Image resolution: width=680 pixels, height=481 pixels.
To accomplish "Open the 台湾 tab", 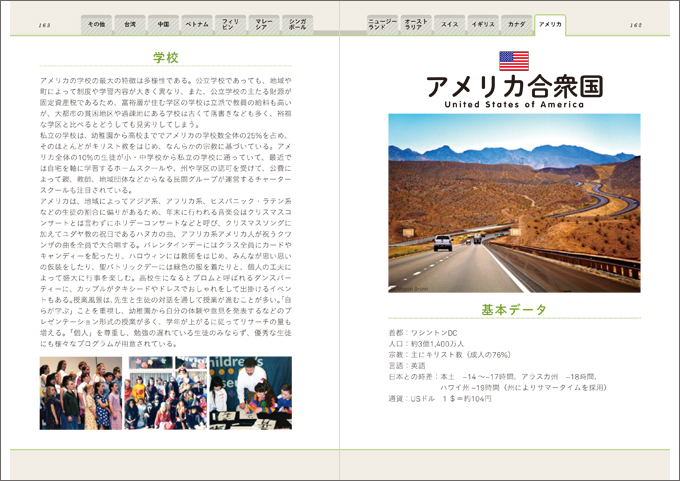I will click(x=130, y=25).
